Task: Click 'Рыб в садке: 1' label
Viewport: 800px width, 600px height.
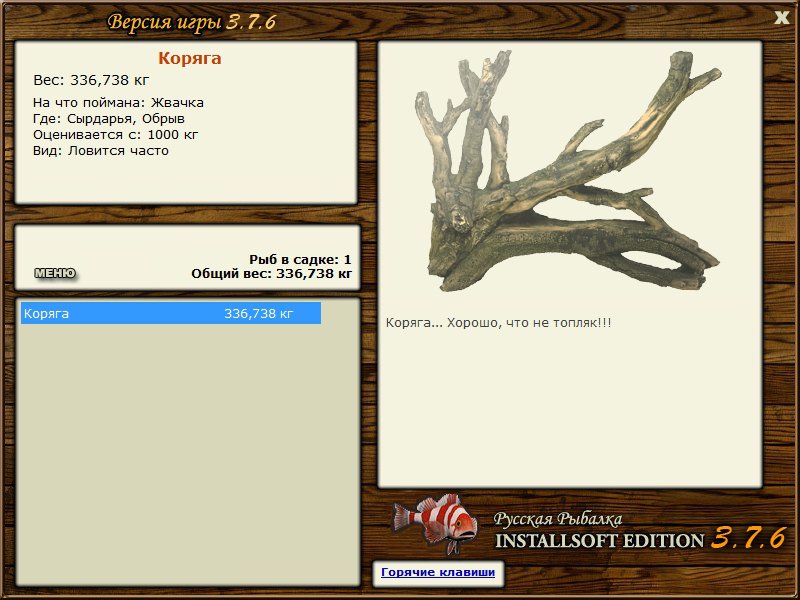Action: point(300,259)
